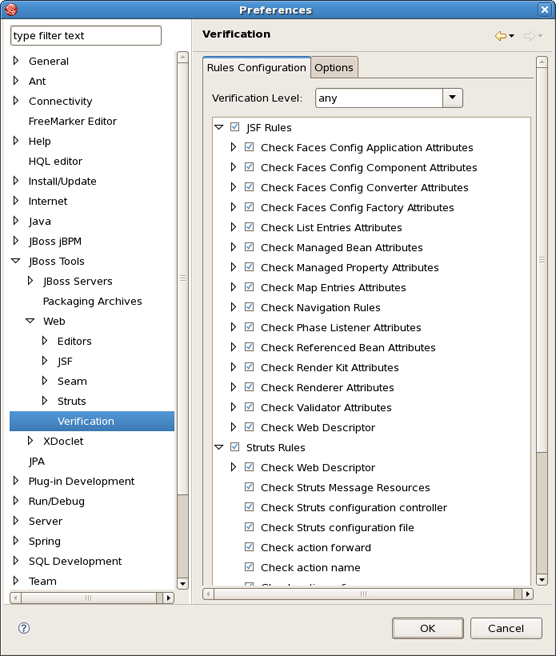Collapse the Struts Rules group

[x=219, y=447]
